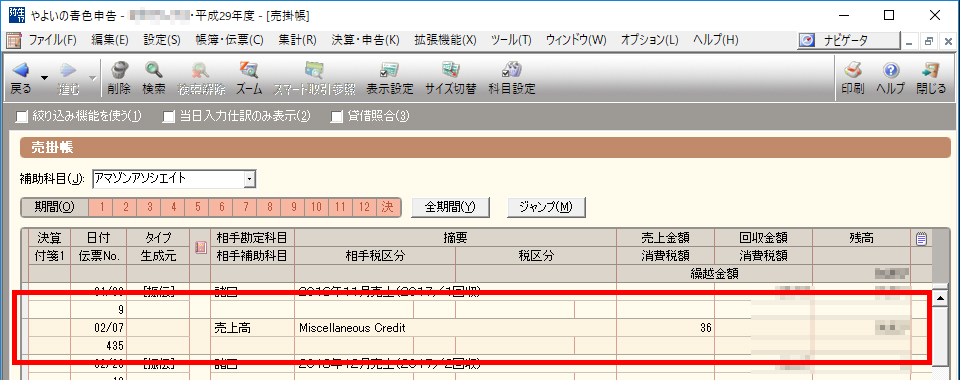Click the Miscellaneous Credit description cell
Screen dimensions: 960x380
(456, 328)
